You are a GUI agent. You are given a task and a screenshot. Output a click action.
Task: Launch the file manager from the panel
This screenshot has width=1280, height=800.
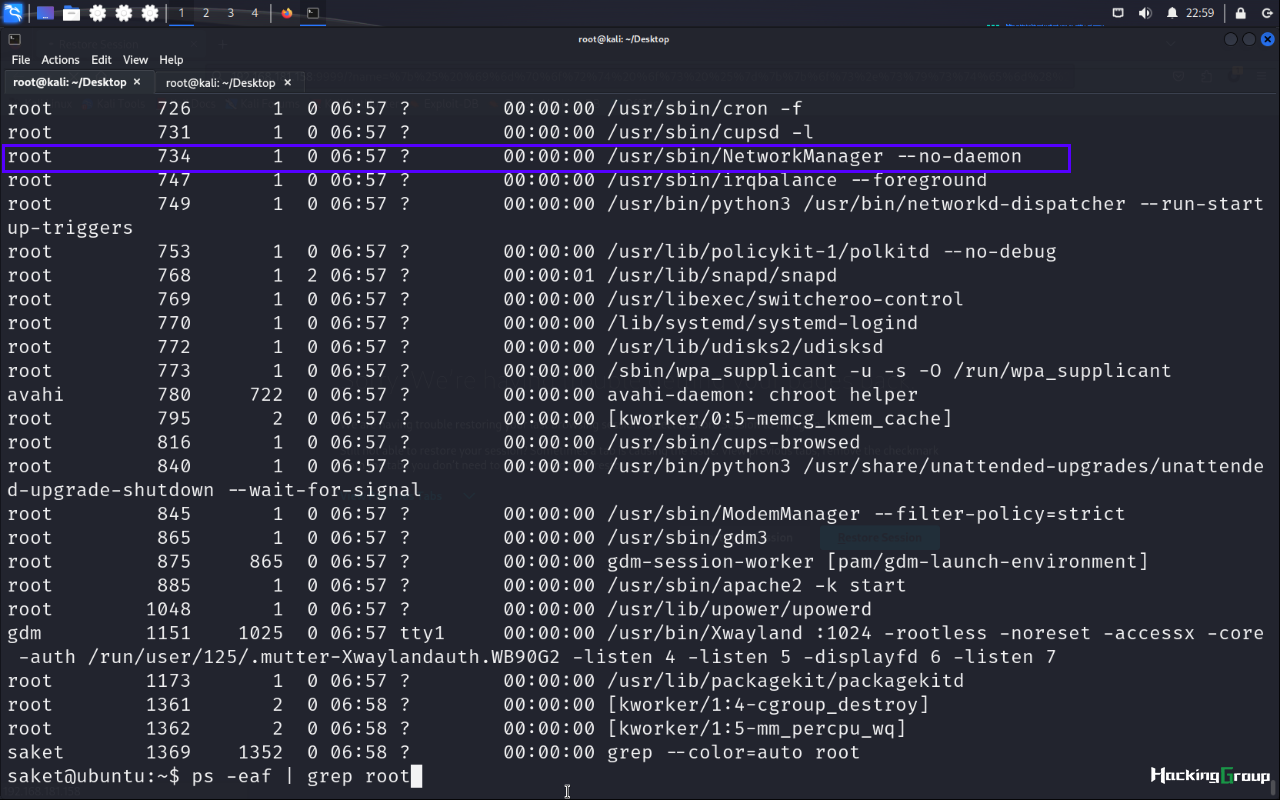pyautogui.click(x=72, y=13)
